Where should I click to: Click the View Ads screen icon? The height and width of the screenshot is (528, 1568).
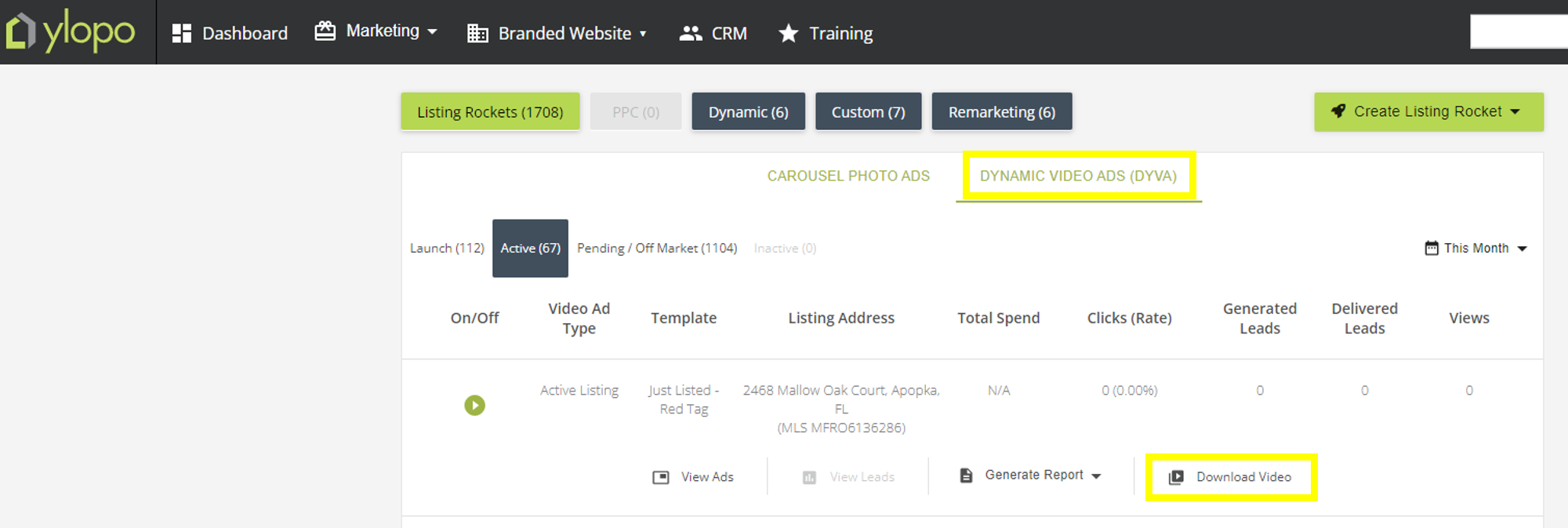coord(661,477)
